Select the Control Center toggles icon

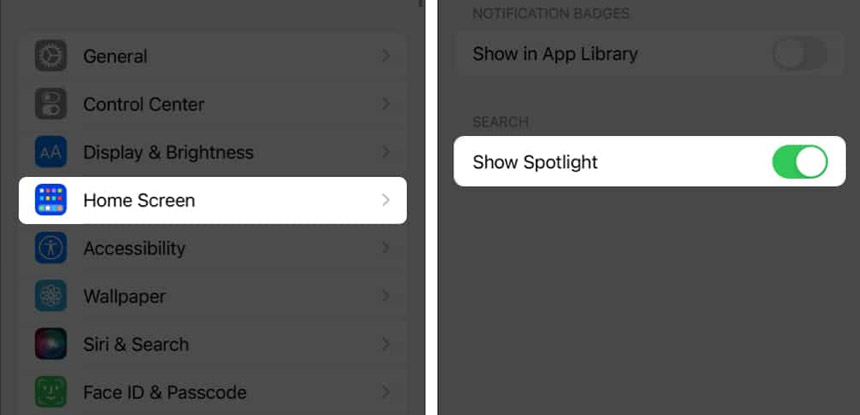[x=51, y=104]
